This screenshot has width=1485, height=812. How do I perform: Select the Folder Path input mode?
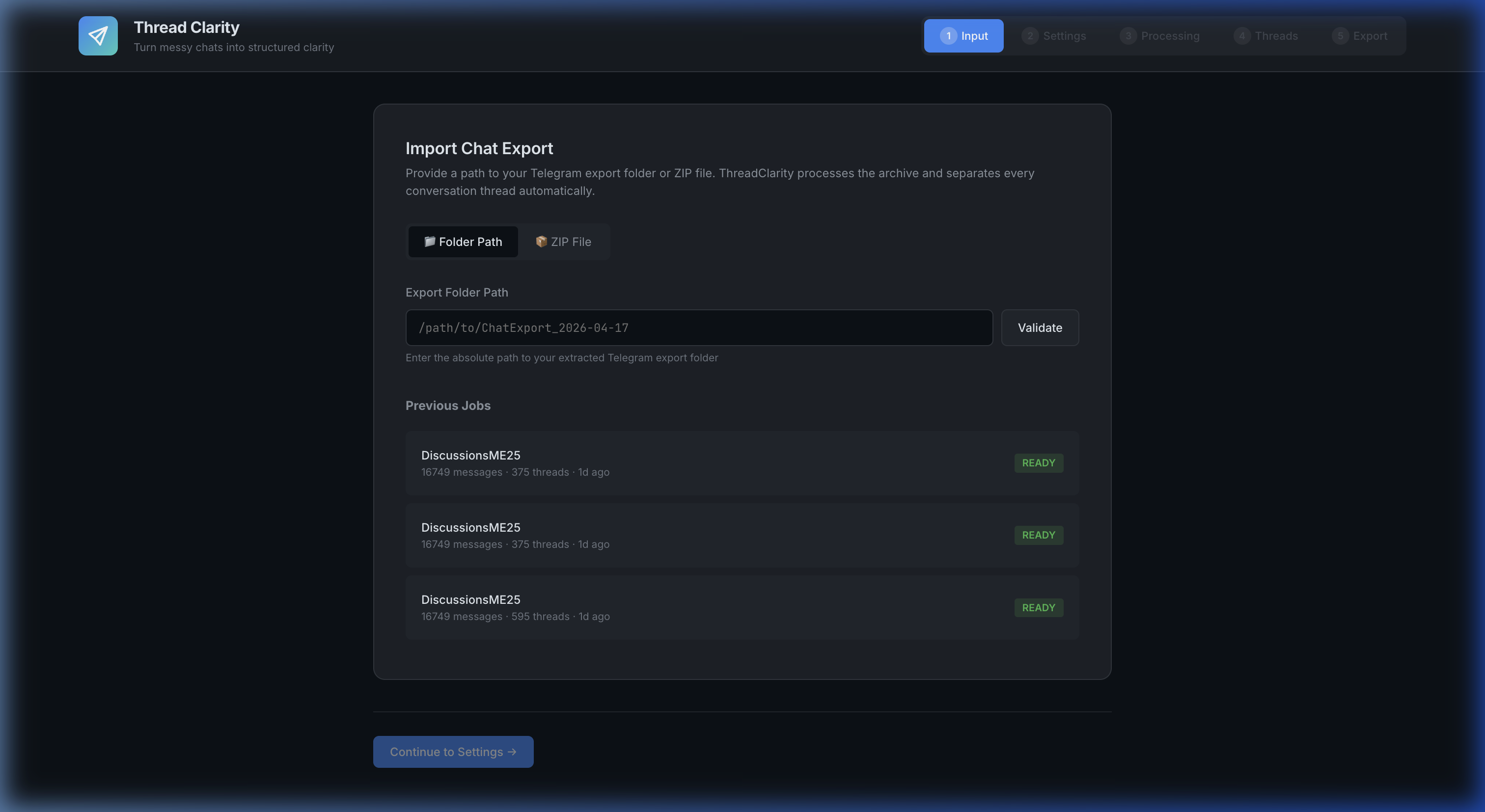[x=463, y=242]
